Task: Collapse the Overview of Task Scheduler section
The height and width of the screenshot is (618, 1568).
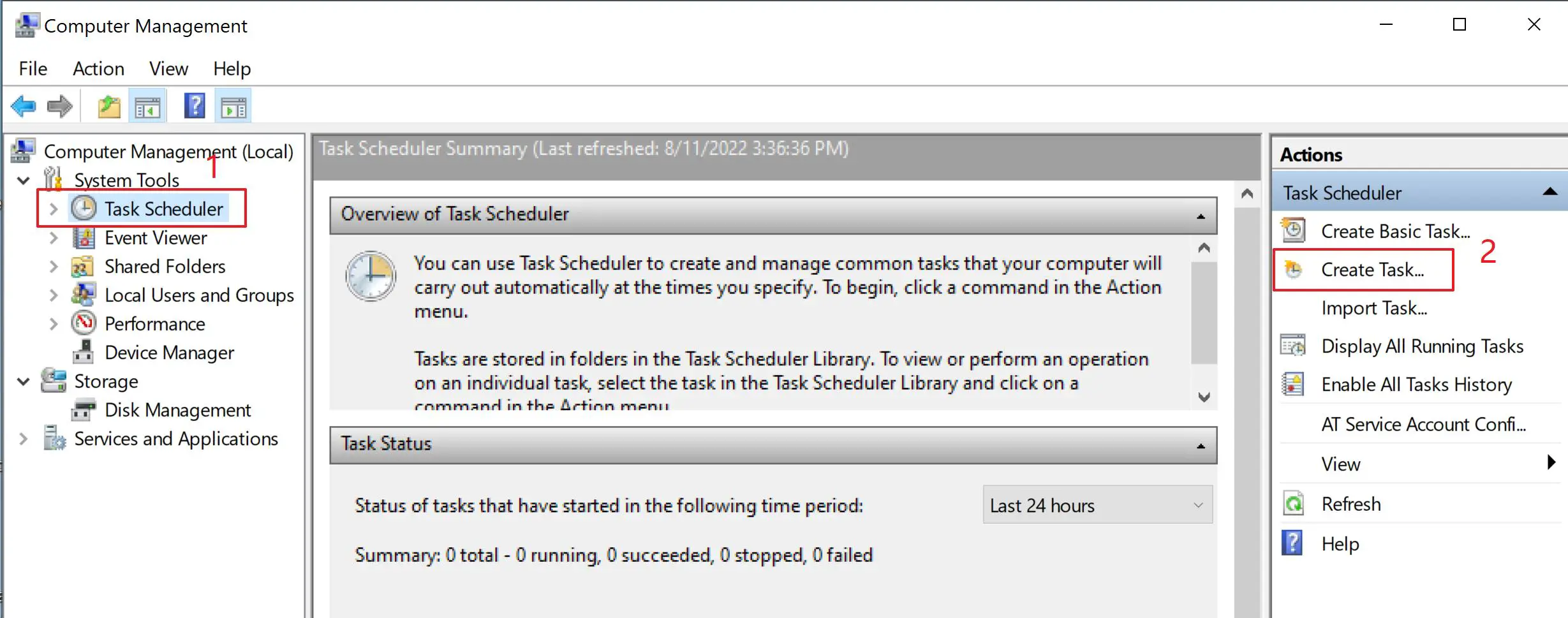Action: coord(1201,216)
